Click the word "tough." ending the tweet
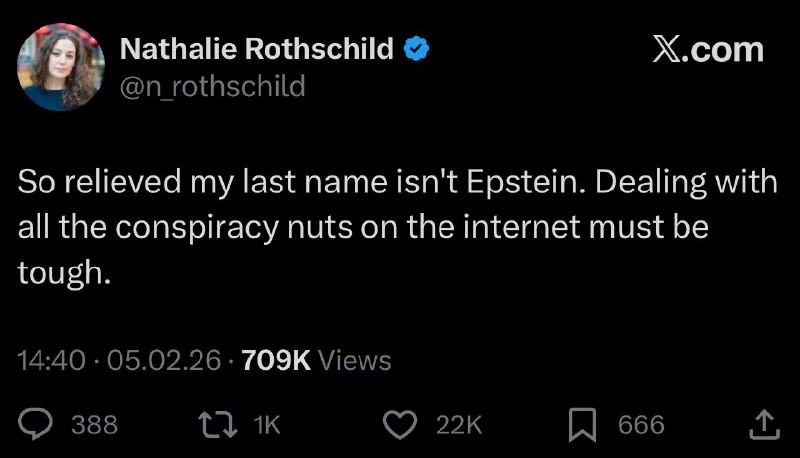Image resolution: width=800 pixels, height=458 pixels. click(63, 272)
